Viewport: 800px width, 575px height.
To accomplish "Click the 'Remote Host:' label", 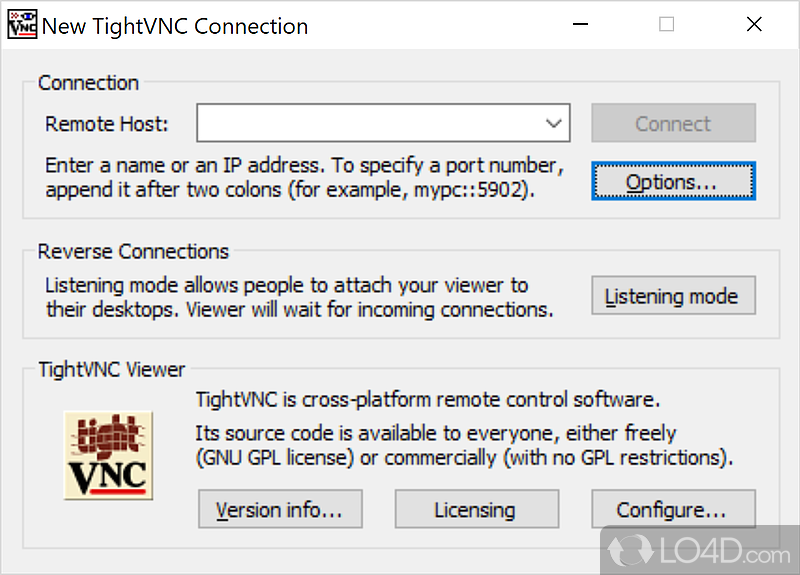I will click(x=107, y=125).
